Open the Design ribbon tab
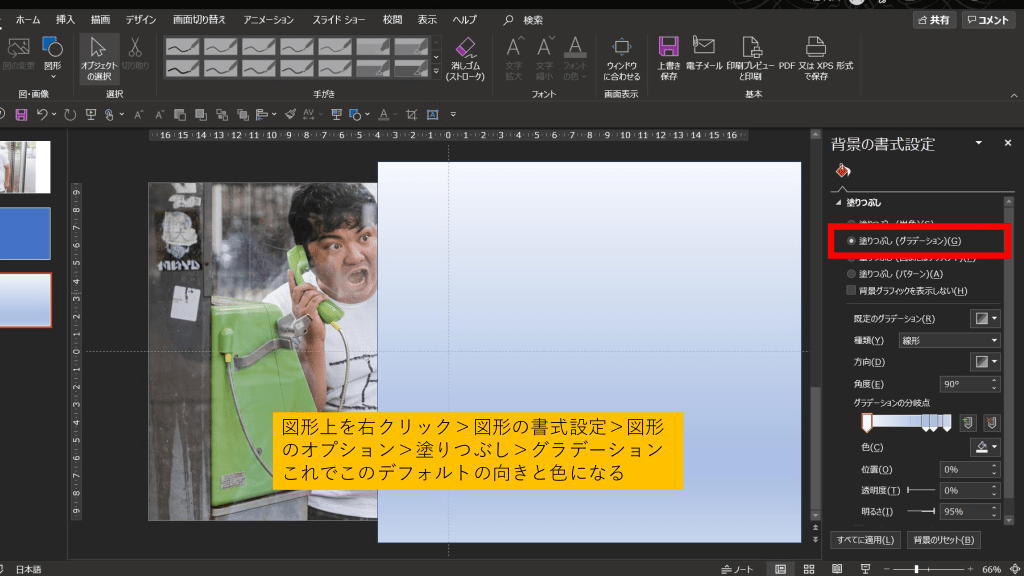 [141, 20]
